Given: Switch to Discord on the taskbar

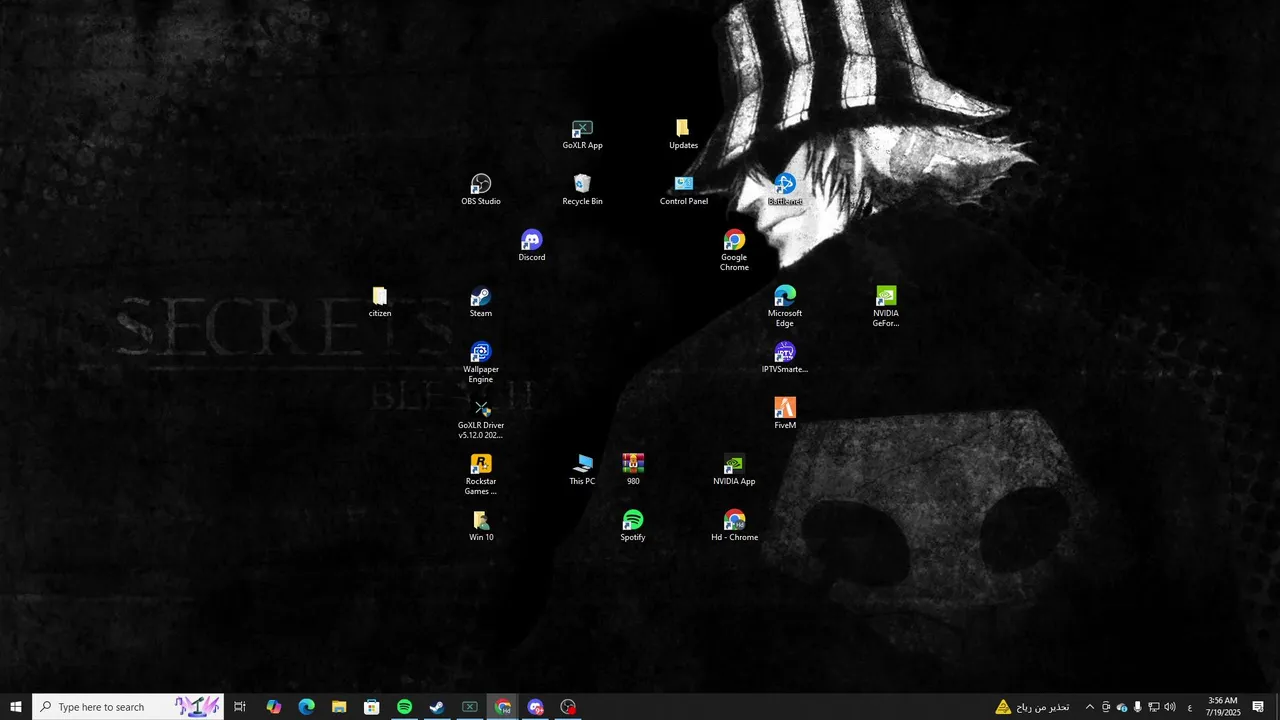Looking at the screenshot, I should pos(536,707).
